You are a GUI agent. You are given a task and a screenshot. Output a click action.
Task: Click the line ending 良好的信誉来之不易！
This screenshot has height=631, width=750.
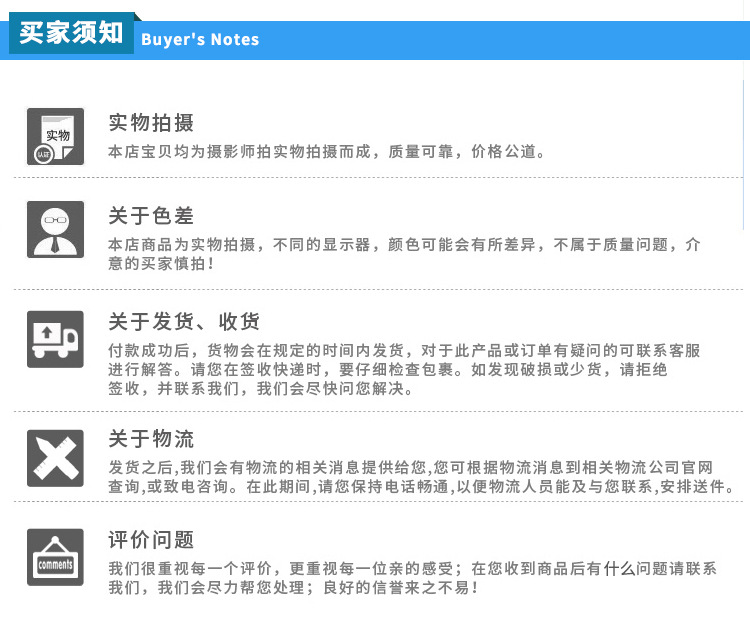(293, 587)
